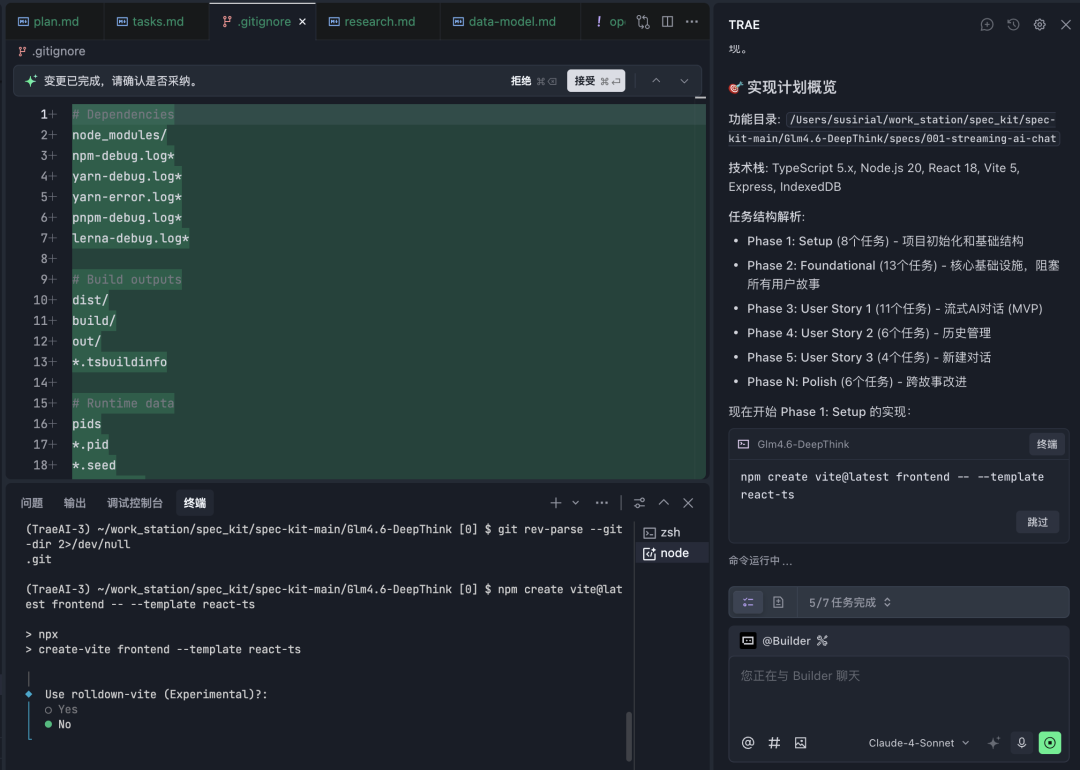Insert a mention with the @ icon
Screen dimensions: 1080x770
click(x=748, y=742)
